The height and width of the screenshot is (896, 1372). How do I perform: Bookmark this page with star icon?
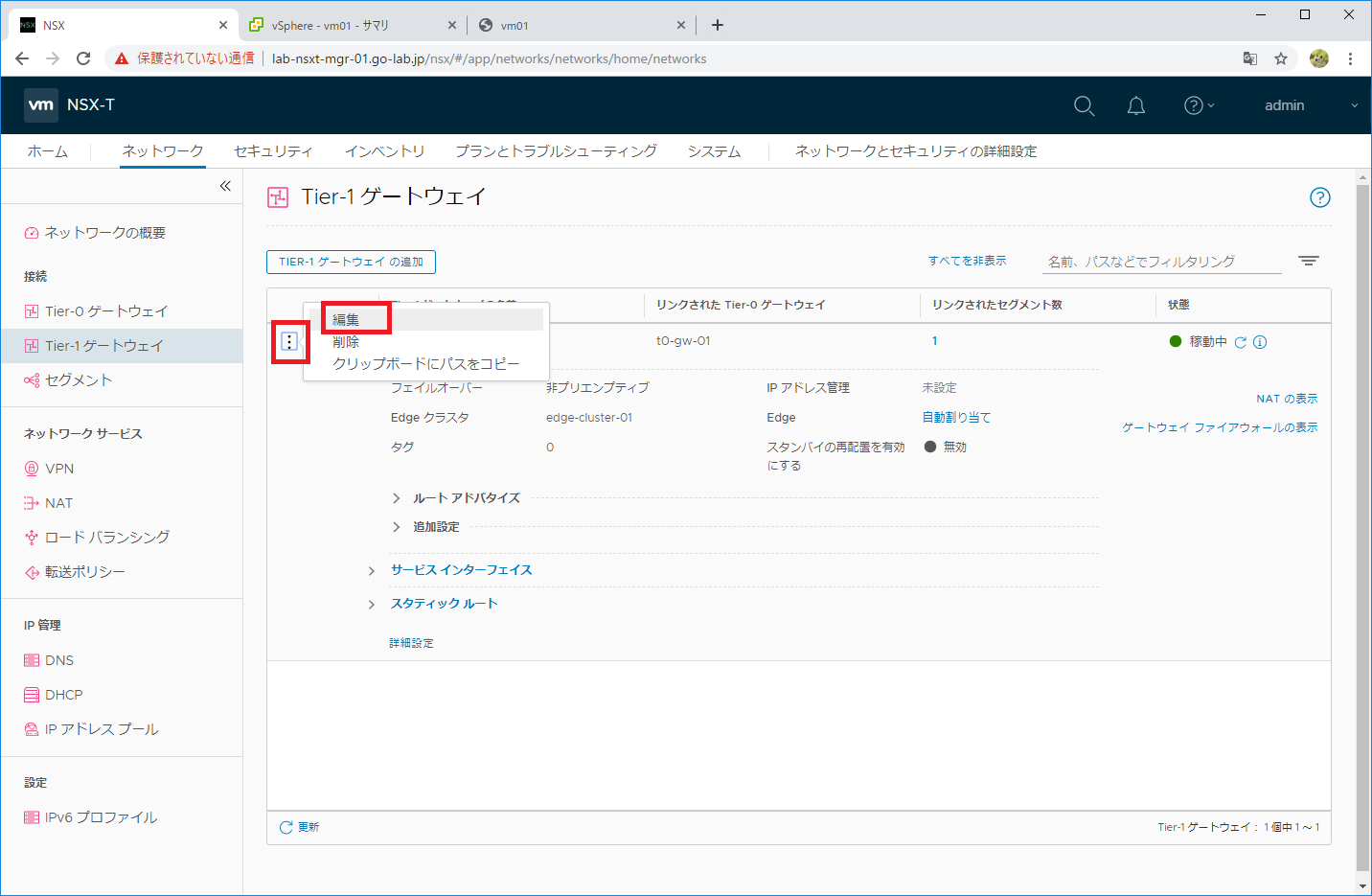pyautogui.click(x=1281, y=58)
